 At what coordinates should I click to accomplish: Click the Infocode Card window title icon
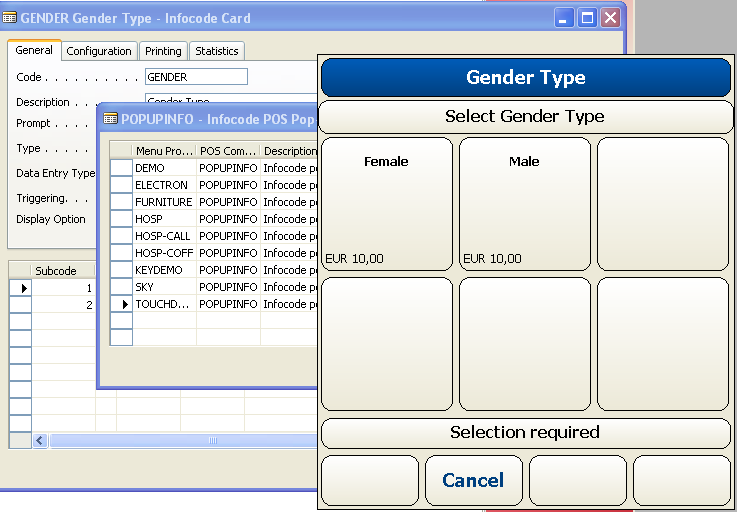tap(10, 18)
